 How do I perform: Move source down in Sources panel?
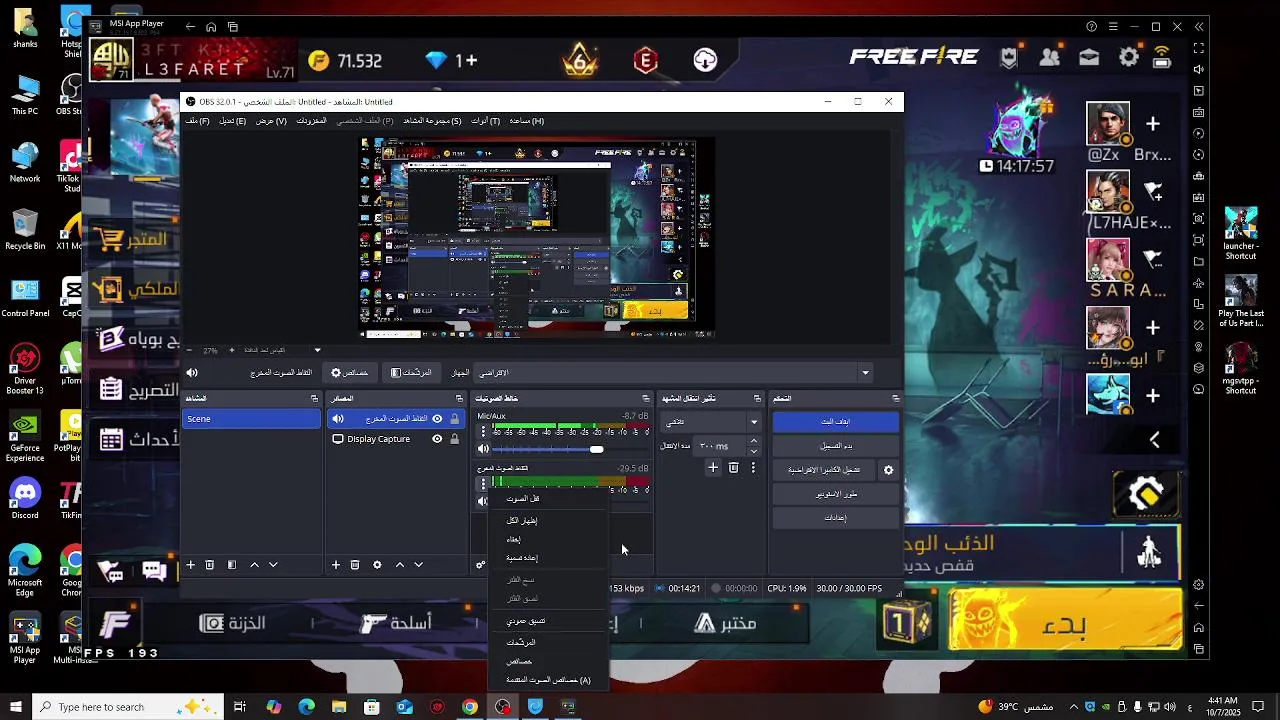pyautogui.click(x=419, y=565)
